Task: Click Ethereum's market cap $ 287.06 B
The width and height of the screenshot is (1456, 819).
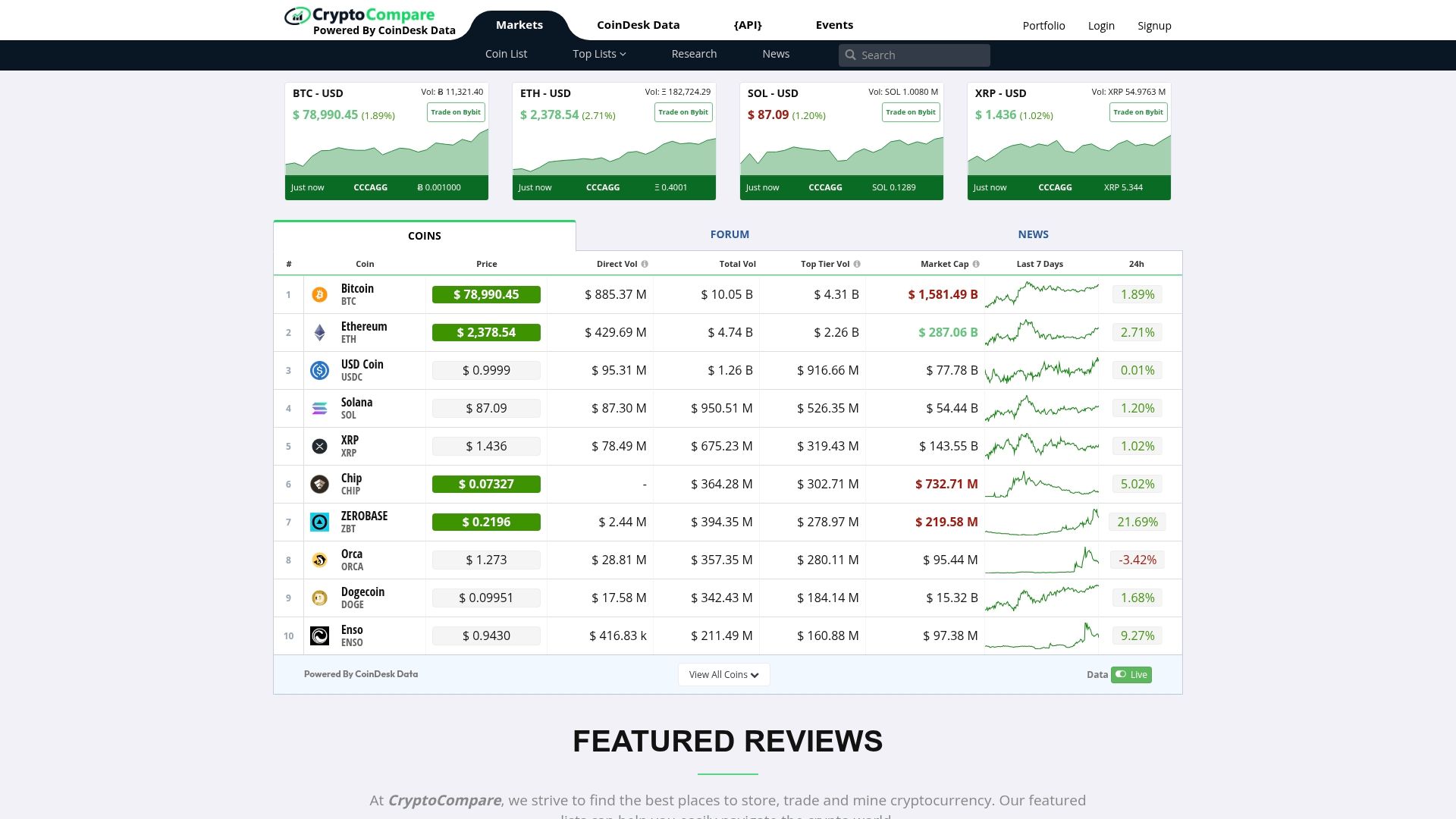Action: [x=948, y=333]
